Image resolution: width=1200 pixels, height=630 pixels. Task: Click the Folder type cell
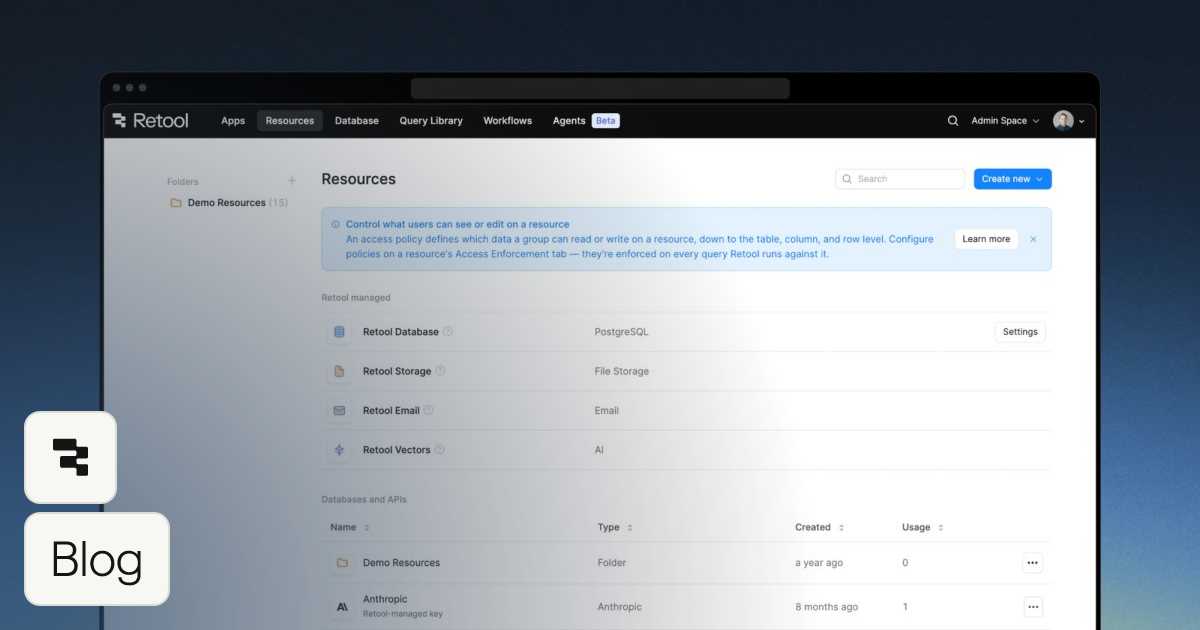(612, 563)
